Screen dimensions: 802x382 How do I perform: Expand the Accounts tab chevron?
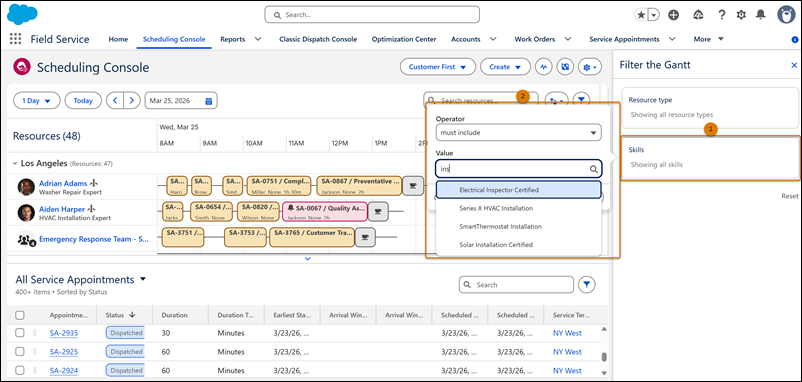click(x=493, y=39)
